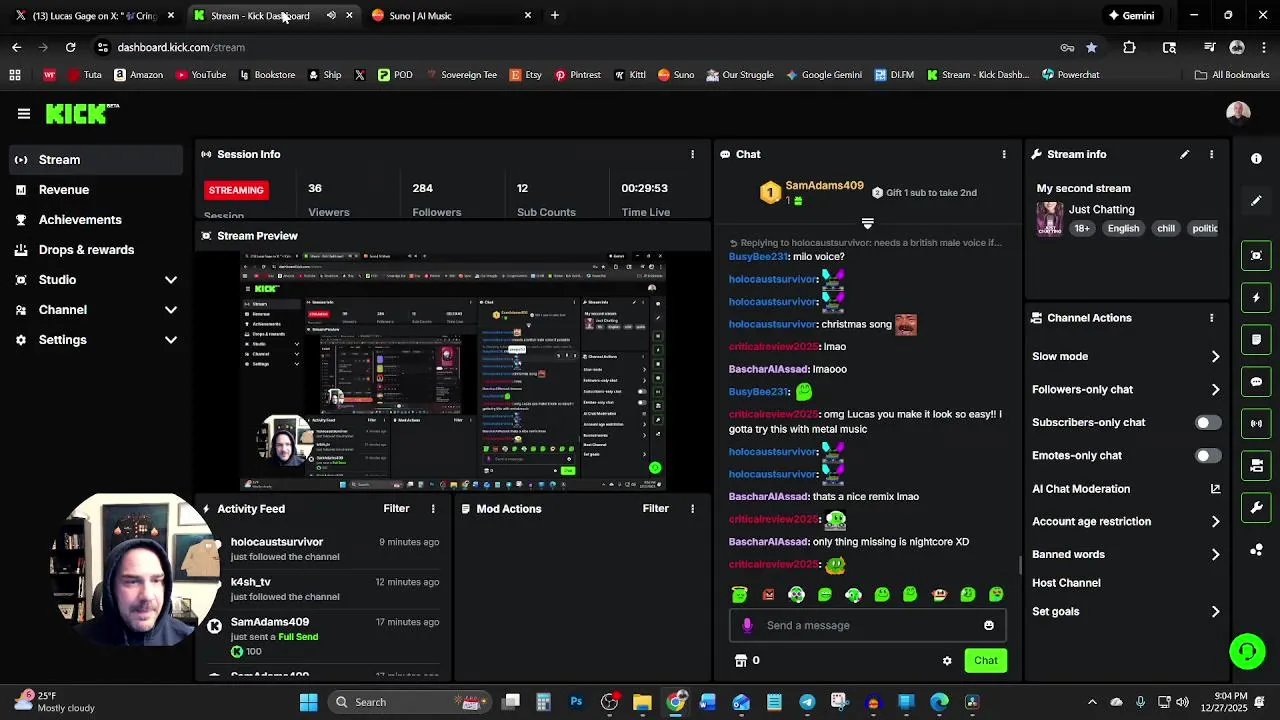
Task: Click the Just Chatting category thumbnail
Action: [1050, 218]
